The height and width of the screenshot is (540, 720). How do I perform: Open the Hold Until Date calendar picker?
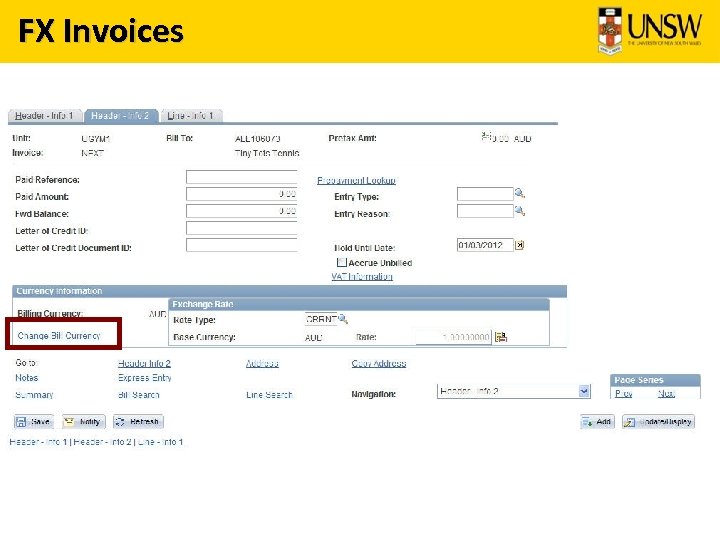(519, 245)
